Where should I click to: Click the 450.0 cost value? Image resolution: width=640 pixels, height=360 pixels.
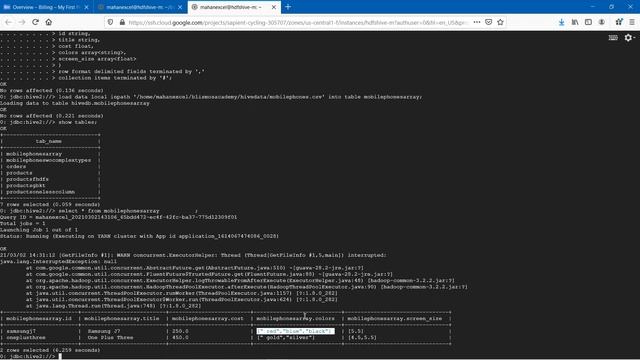click(180, 338)
